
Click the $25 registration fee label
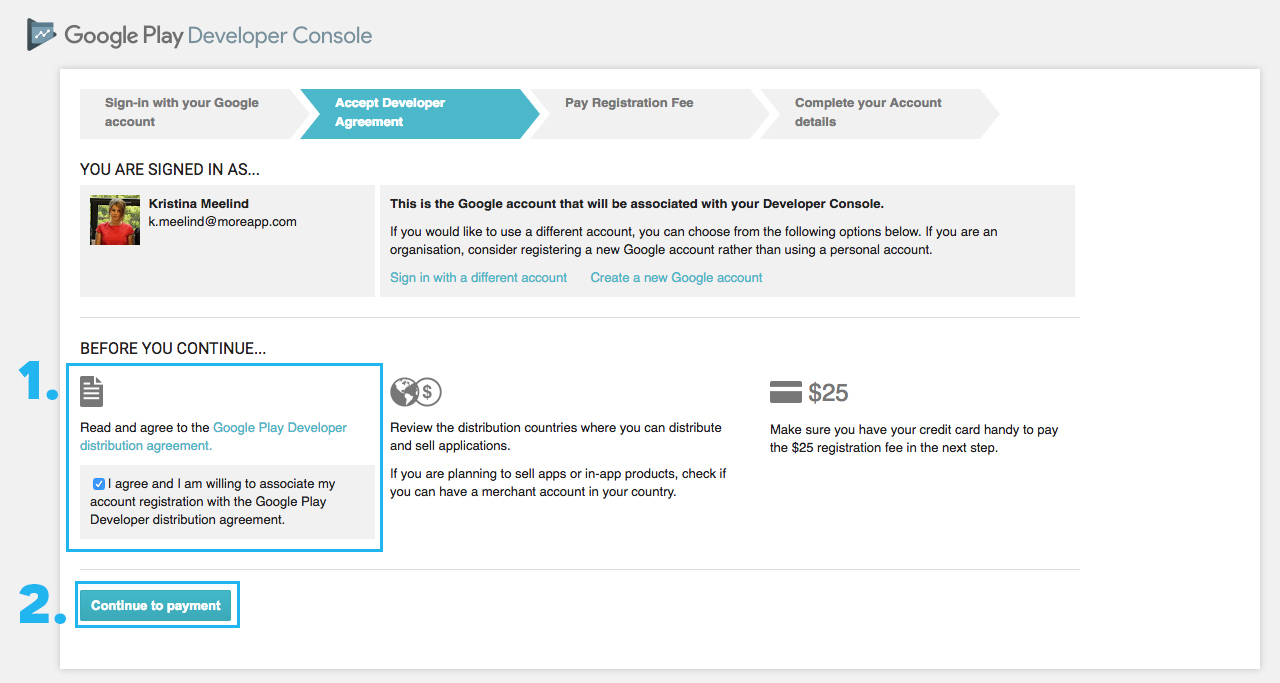(828, 393)
